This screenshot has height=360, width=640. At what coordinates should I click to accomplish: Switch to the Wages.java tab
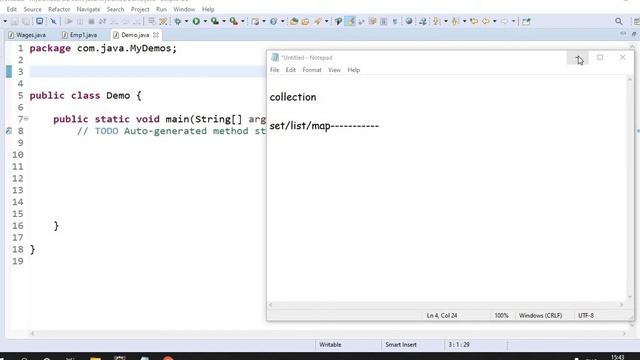tap(27, 35)
